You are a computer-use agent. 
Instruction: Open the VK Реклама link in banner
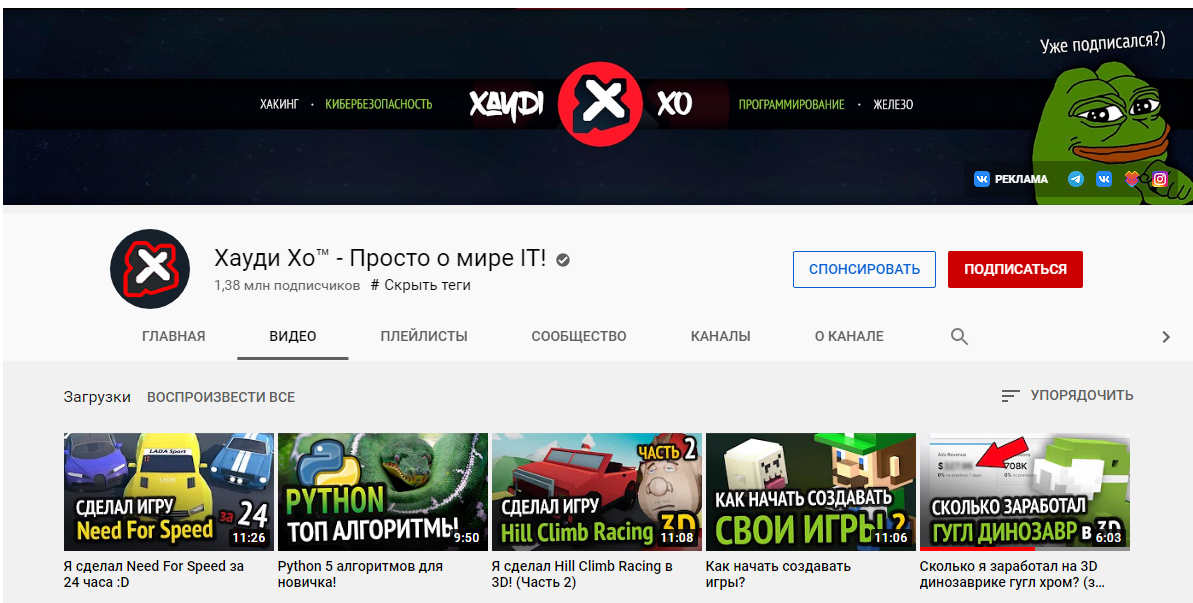(x=1010, y=179)
